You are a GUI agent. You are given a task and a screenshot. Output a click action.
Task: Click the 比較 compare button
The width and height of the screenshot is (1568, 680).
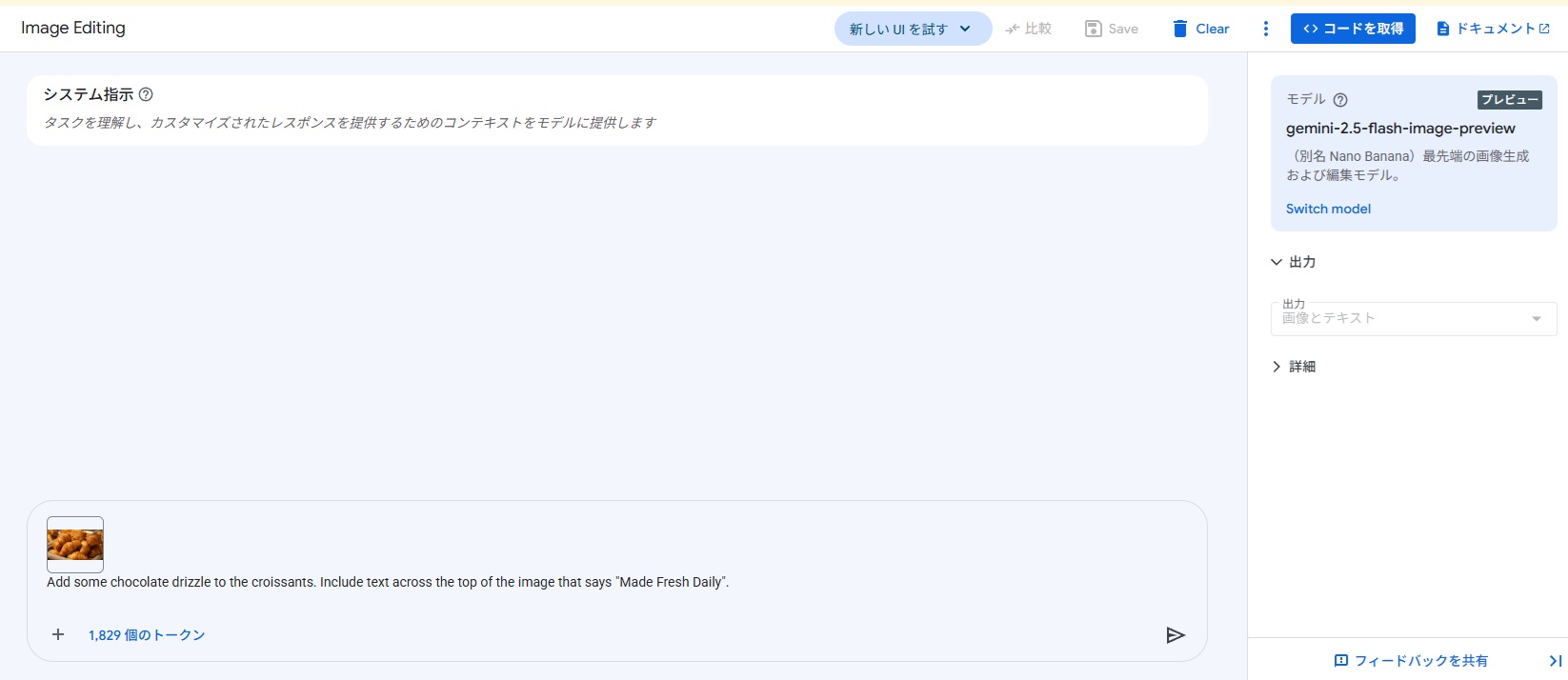(1029, 29)
